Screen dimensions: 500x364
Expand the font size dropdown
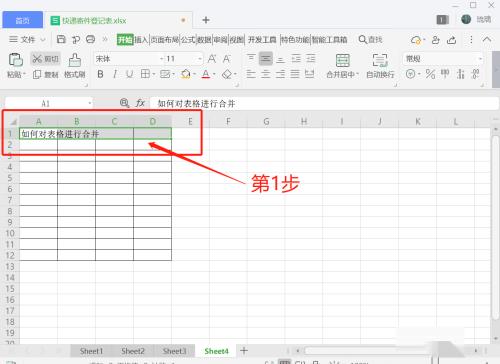tap(200, 59)
